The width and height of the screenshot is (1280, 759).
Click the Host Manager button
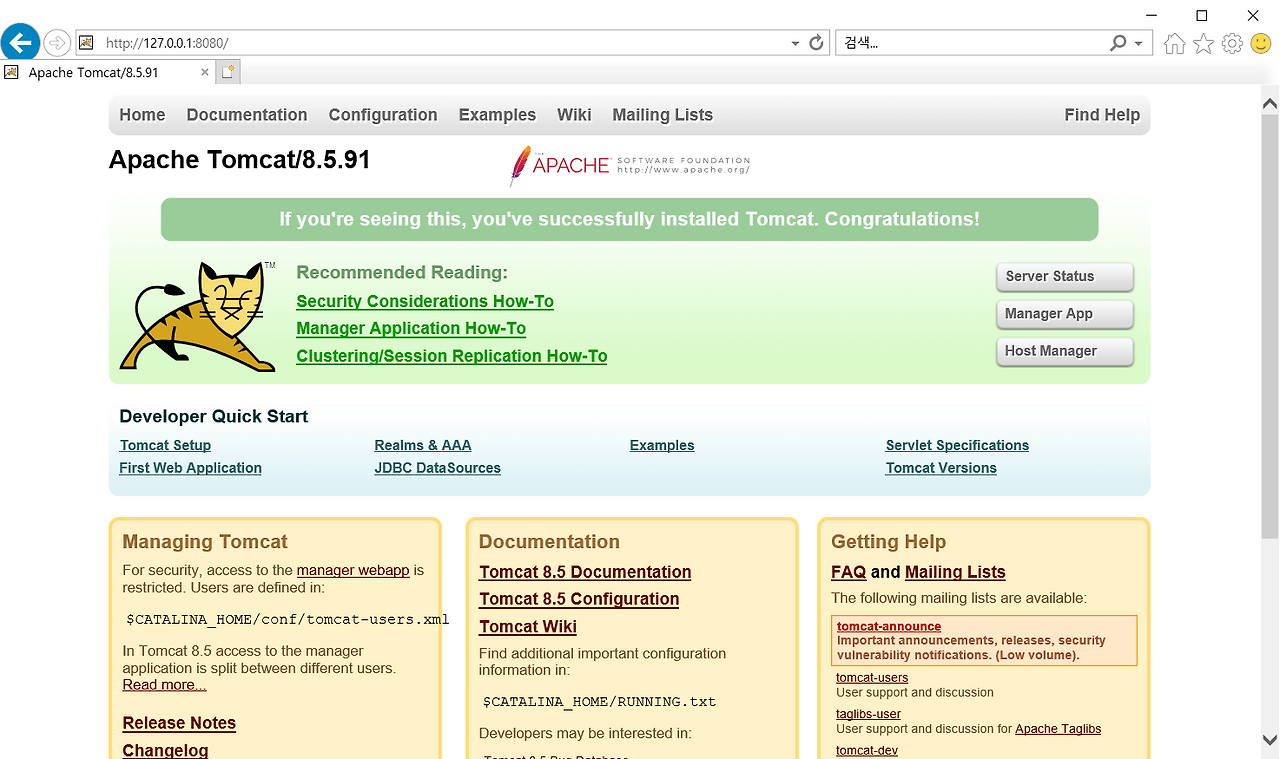pyautogui.click(x=1064, y=351)
